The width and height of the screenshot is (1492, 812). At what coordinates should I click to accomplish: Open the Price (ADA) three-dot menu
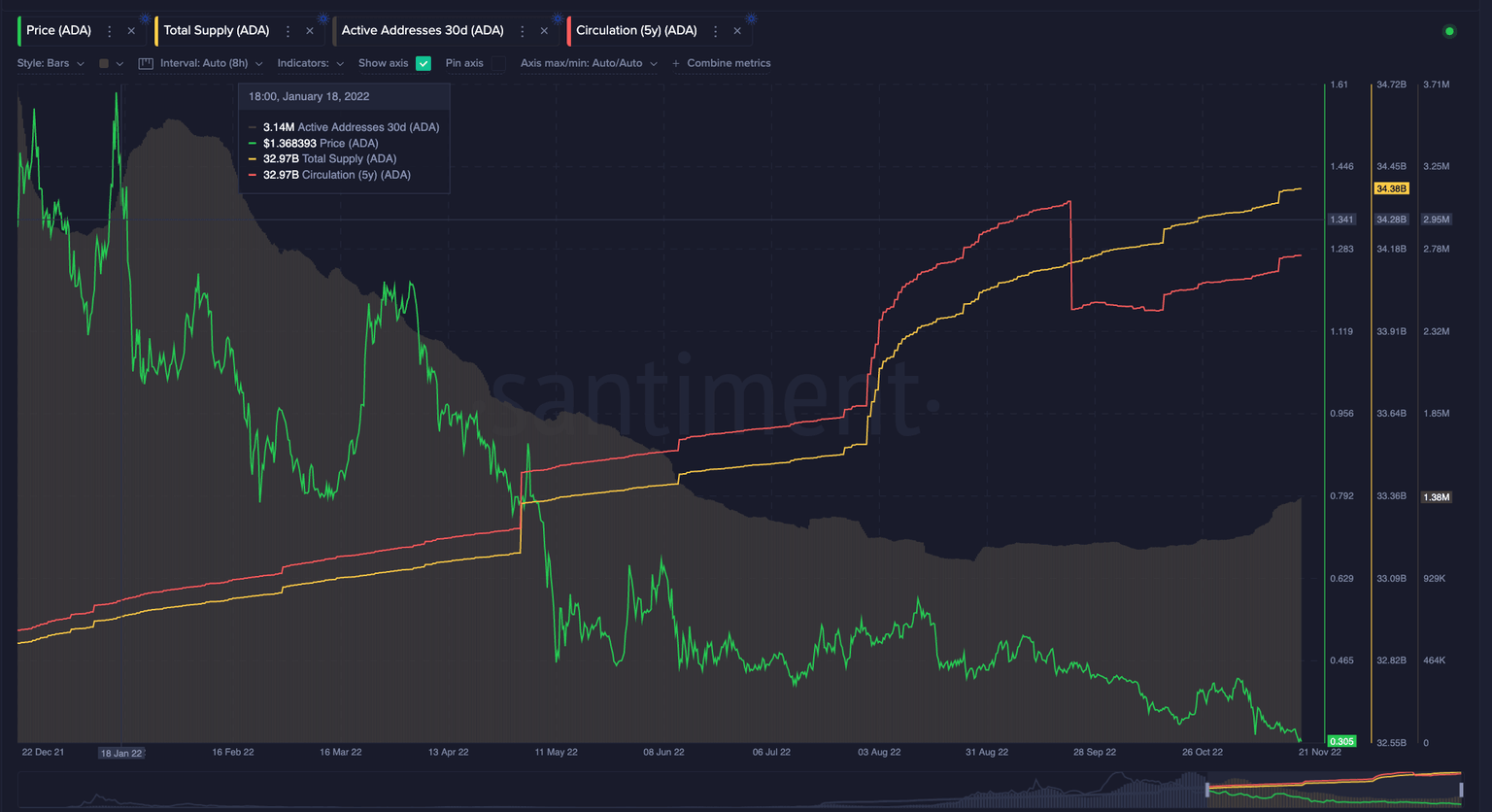(110, 30)
